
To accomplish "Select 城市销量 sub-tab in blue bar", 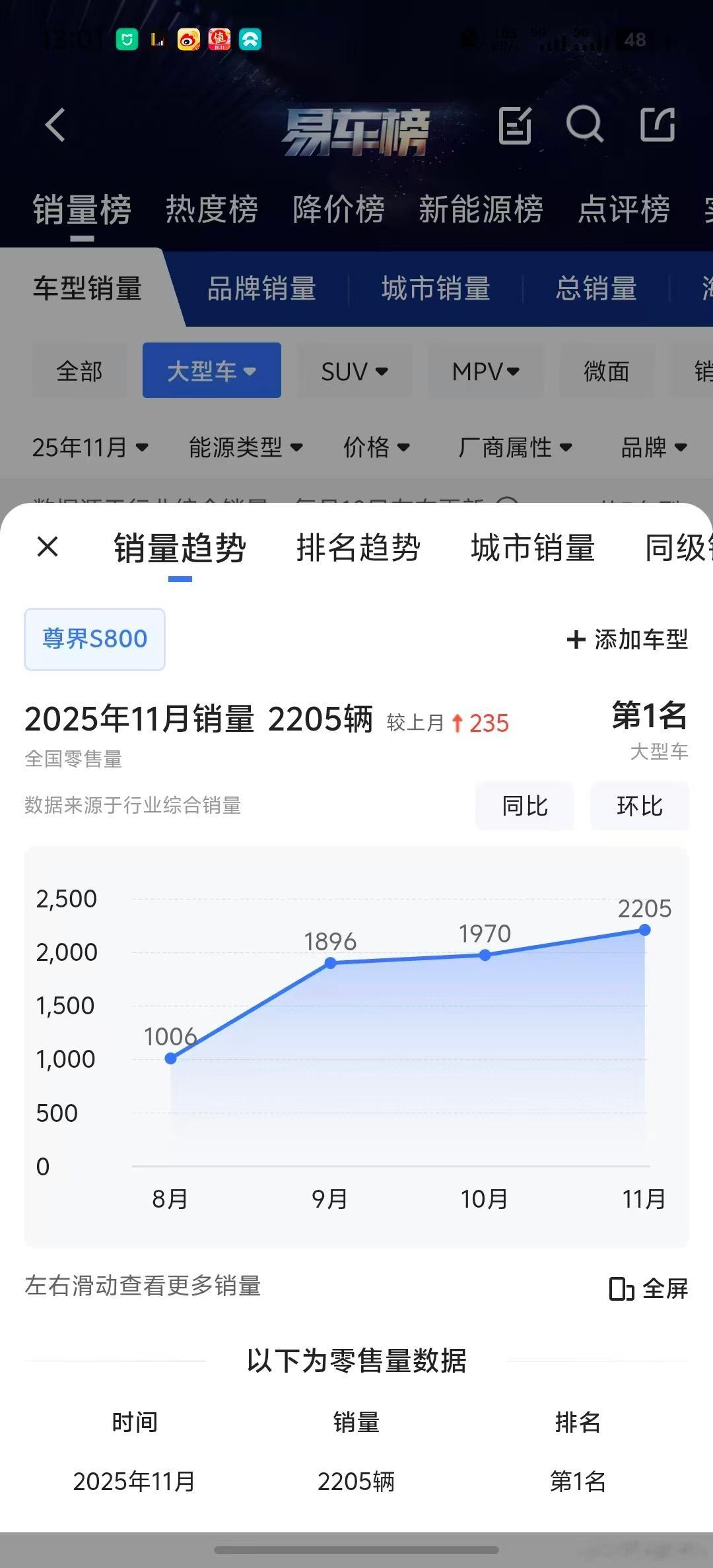I will [436, 288].
